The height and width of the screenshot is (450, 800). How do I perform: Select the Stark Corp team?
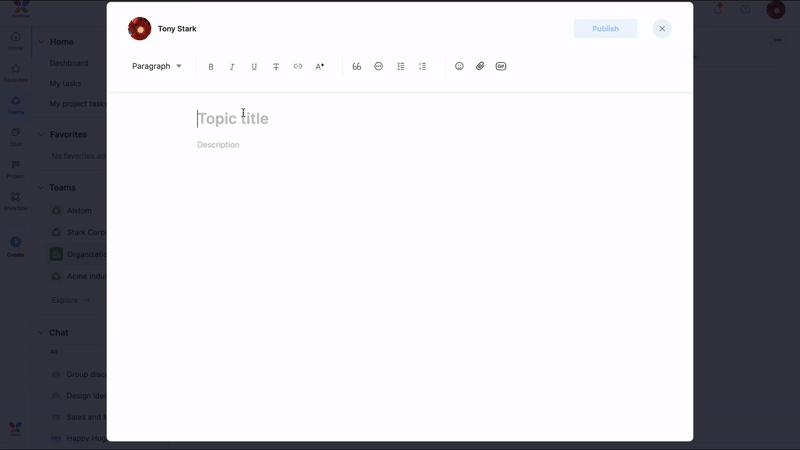coord(79,232)
